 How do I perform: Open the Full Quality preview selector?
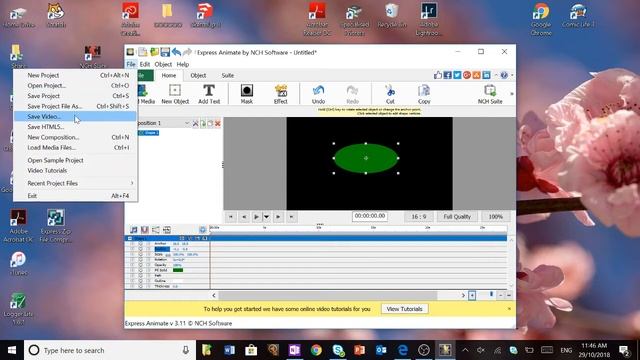click(x=457, y=217)
